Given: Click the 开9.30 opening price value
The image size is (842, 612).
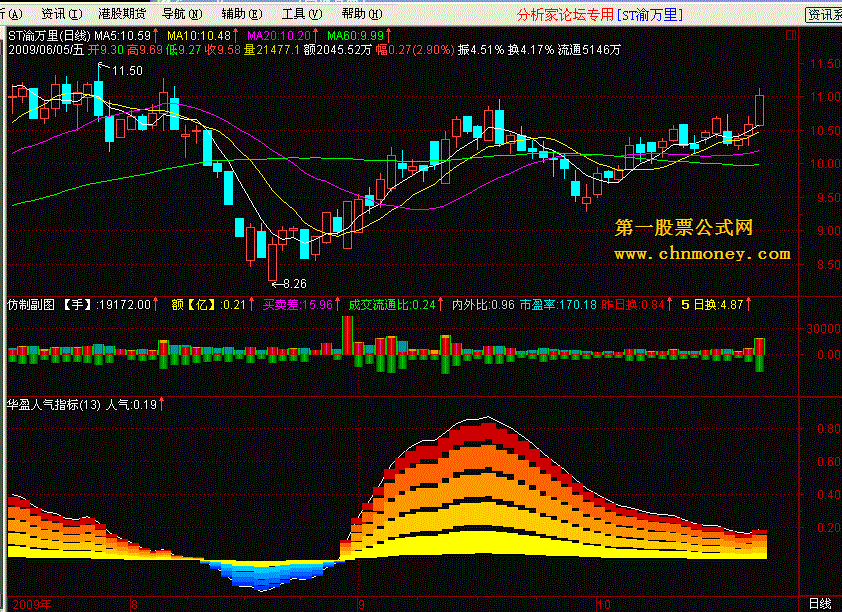Looking at the screenshot, I should [x=106, y=50].
